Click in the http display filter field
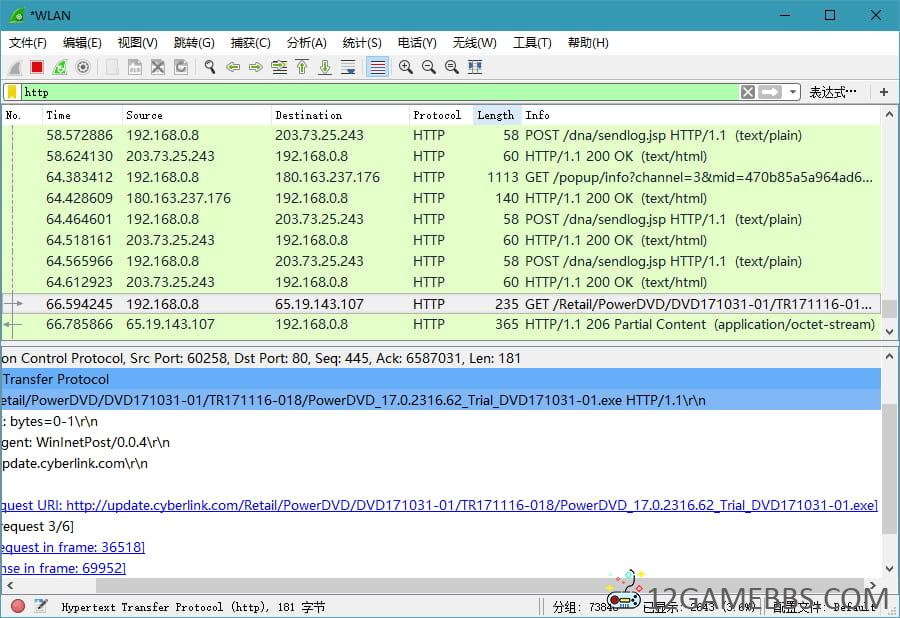Image resolution: width=900 pixels, height=618 pixels. point(380,92)
